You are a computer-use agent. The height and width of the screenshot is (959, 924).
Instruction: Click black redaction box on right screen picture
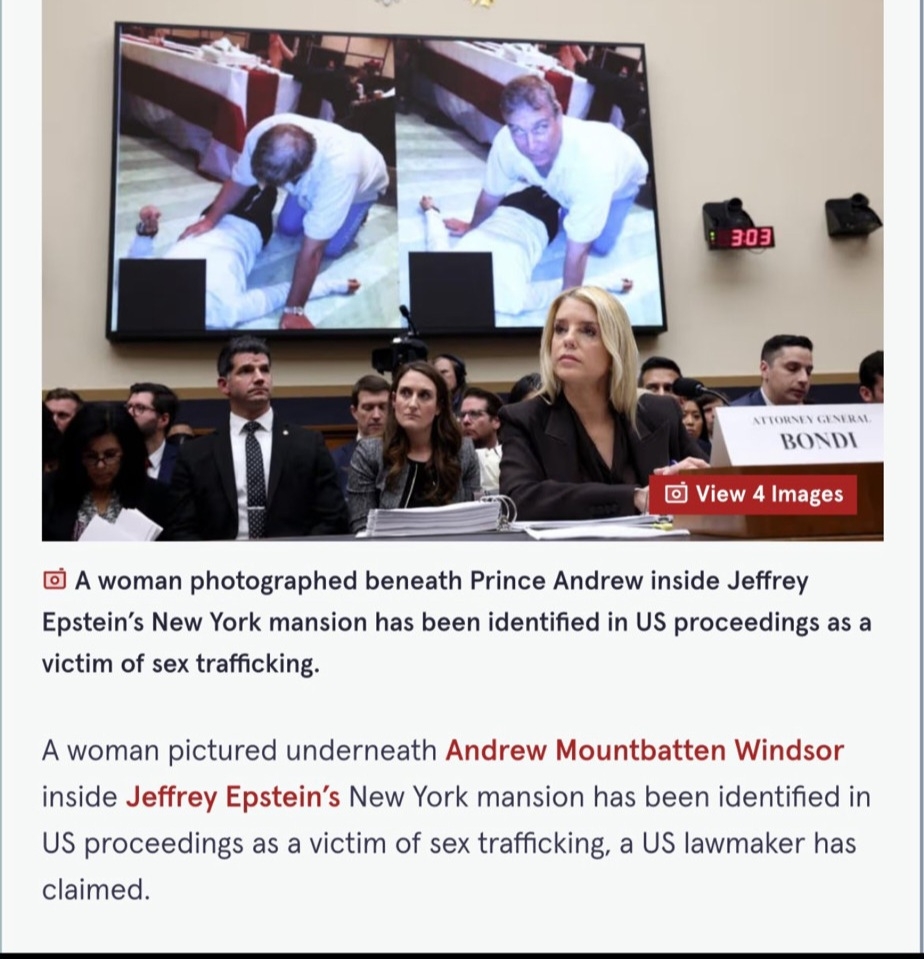(451, 292)
